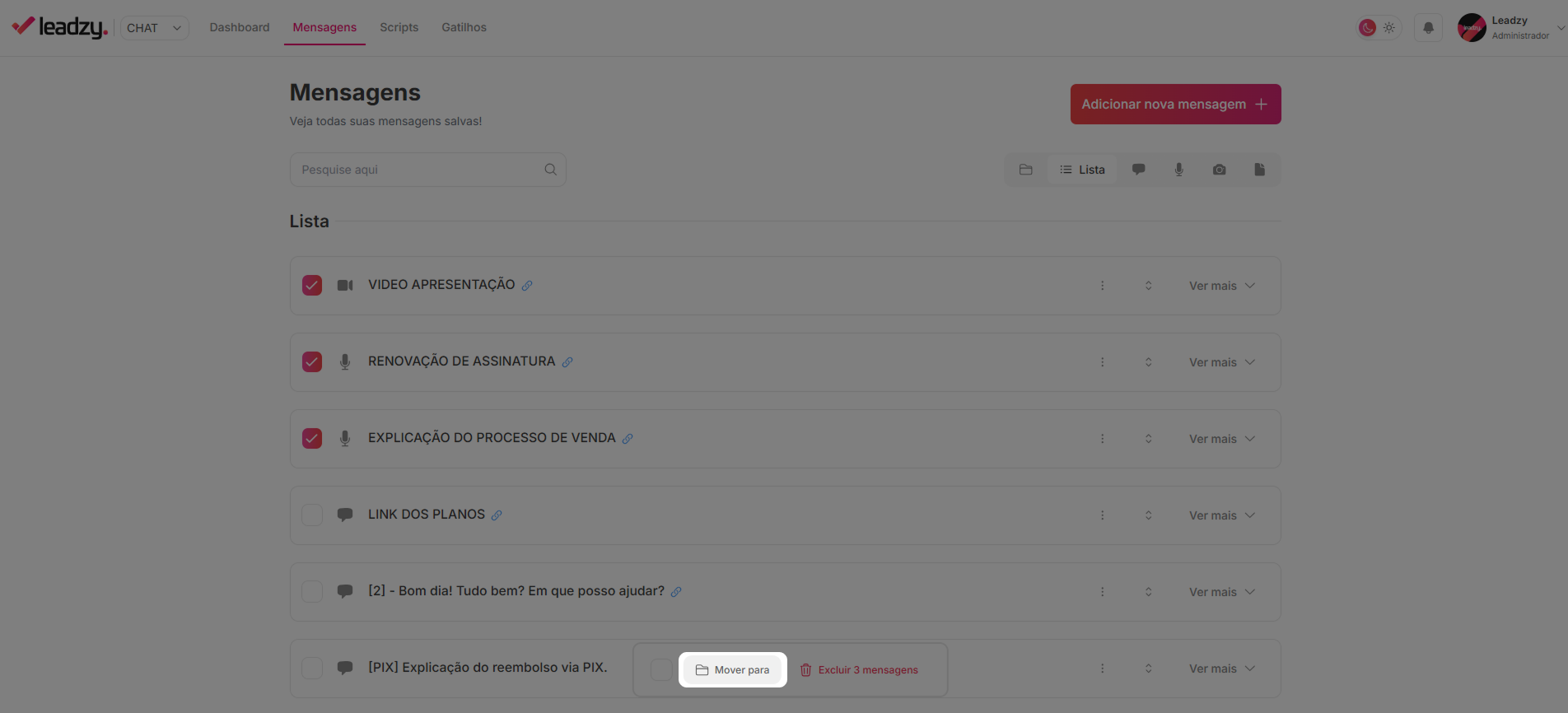Screen dimensions: 1568x713
Task: Expand Ver mais for EXPLICAÇÃO DO PROCESSO DE VENDA
Action: pyautogui.click(x=1222, y=439)
